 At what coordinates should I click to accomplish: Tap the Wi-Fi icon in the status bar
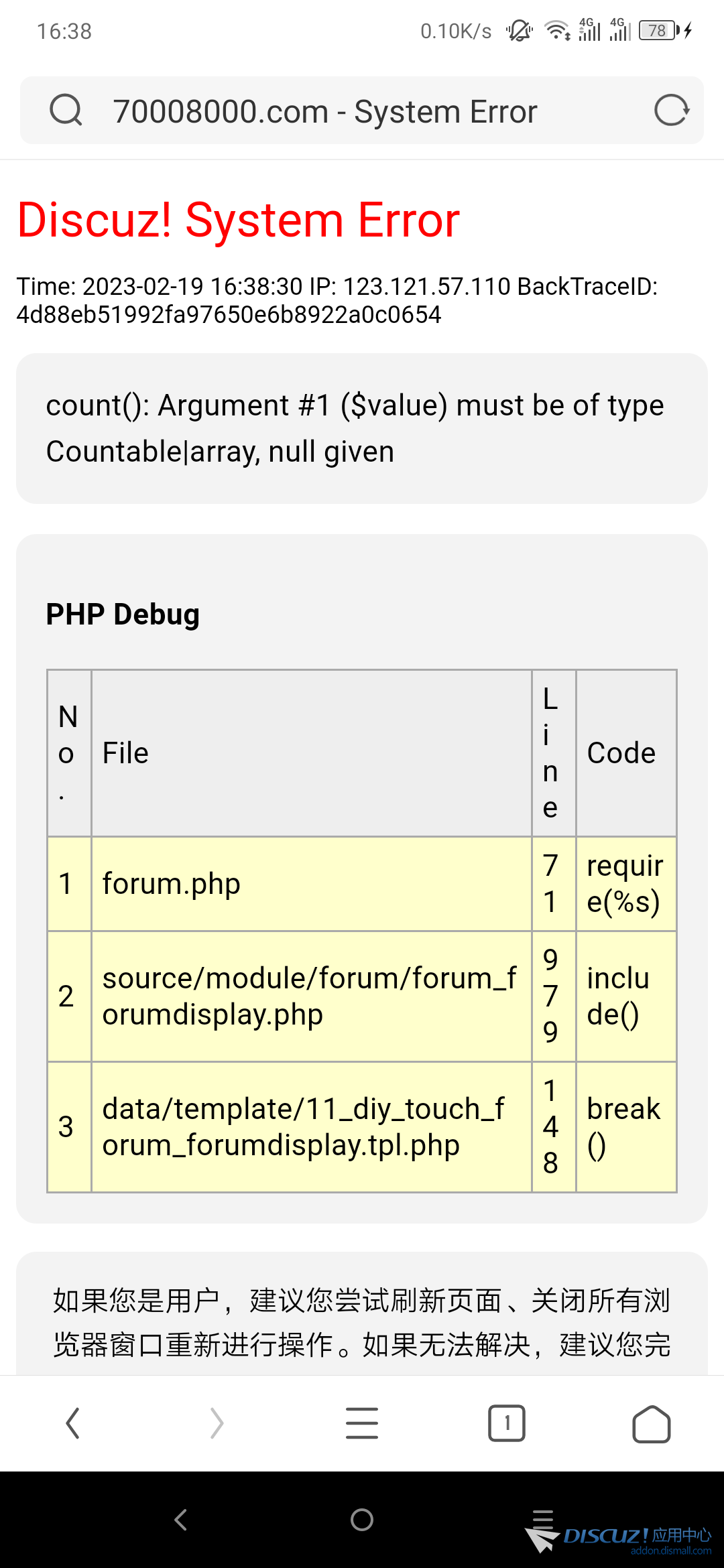pos(555,29)
